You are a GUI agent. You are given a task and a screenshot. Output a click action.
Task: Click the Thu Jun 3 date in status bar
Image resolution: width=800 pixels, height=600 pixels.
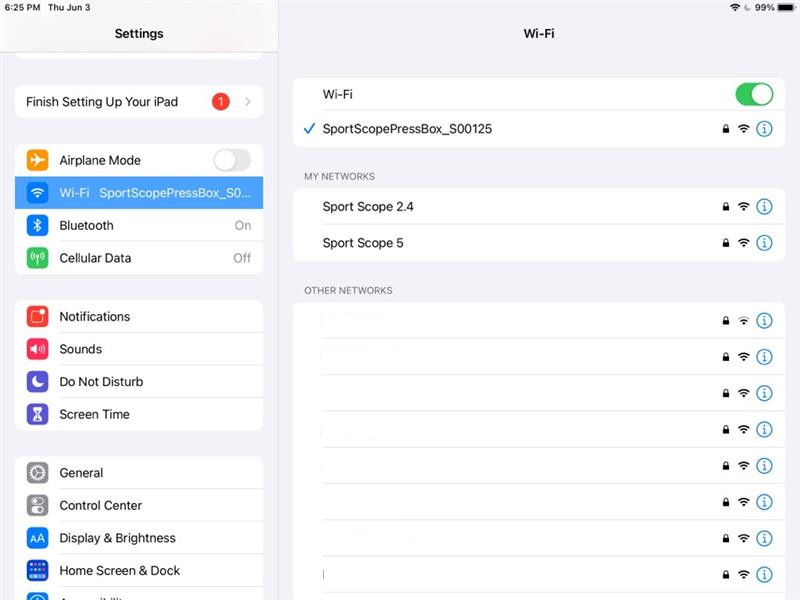[x=69, y=7]
